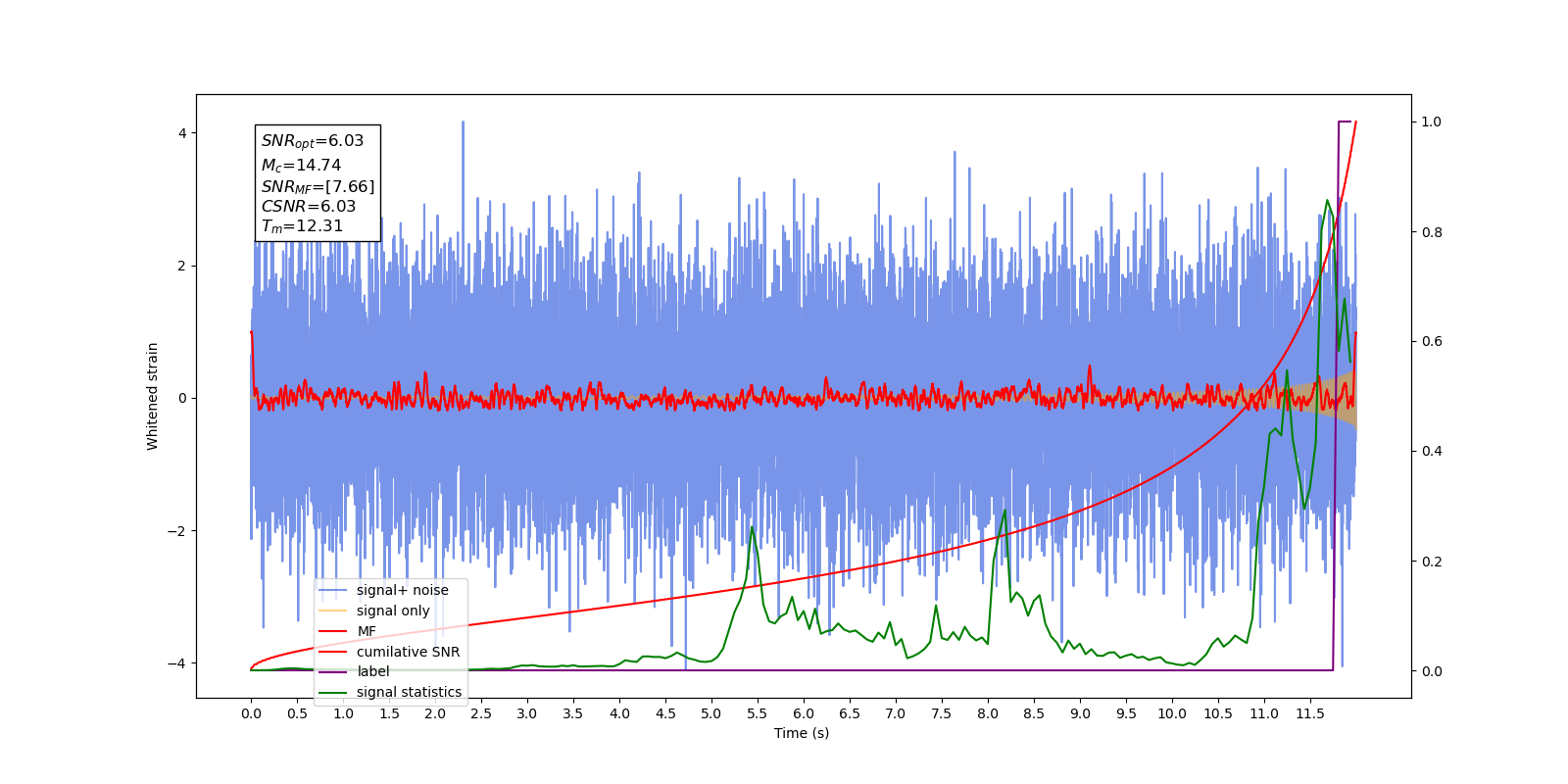Viewport: 1568px width, 784px height.
Task: Click the x-axis tick label 0.0
Action: 251,713
